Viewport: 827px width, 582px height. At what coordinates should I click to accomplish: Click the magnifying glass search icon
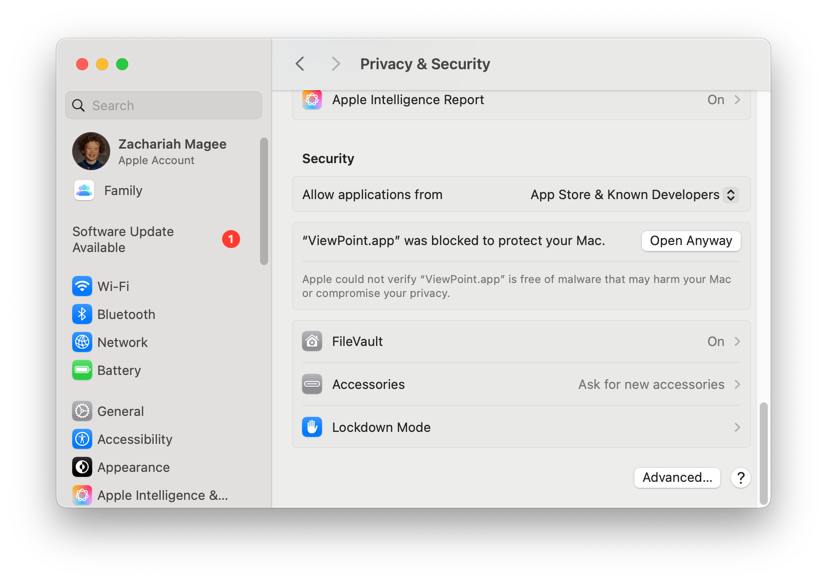[78, 106]
